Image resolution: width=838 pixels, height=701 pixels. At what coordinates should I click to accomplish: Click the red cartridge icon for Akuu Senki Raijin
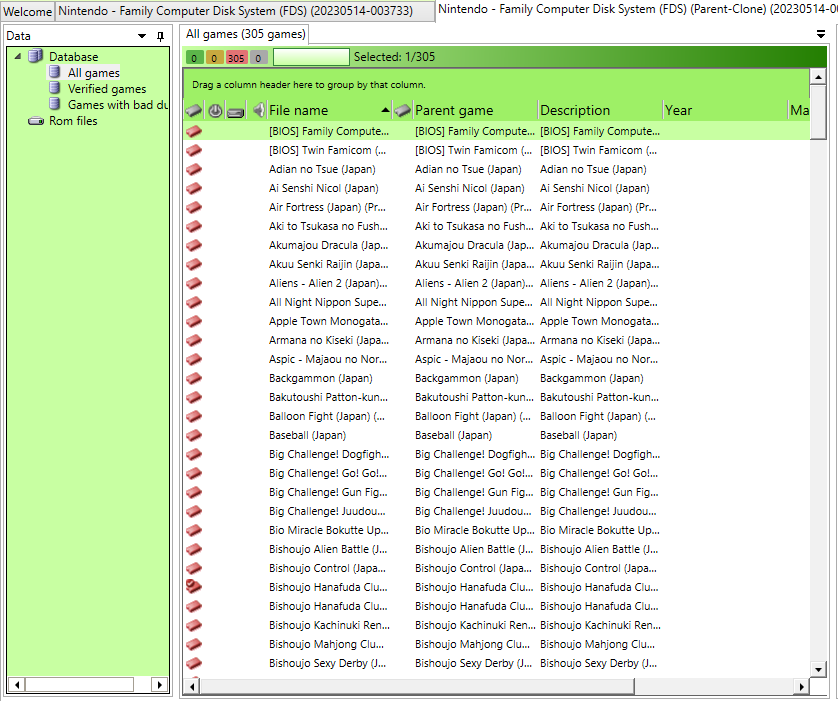coord(193,264)
